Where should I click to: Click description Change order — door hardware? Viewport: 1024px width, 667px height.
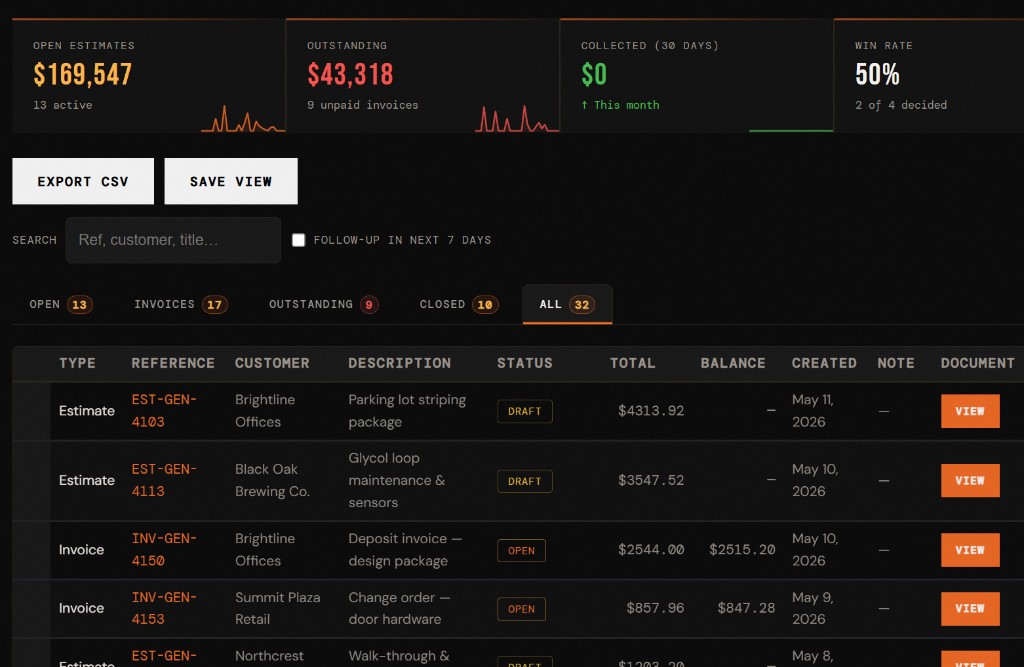coord(399,608)
